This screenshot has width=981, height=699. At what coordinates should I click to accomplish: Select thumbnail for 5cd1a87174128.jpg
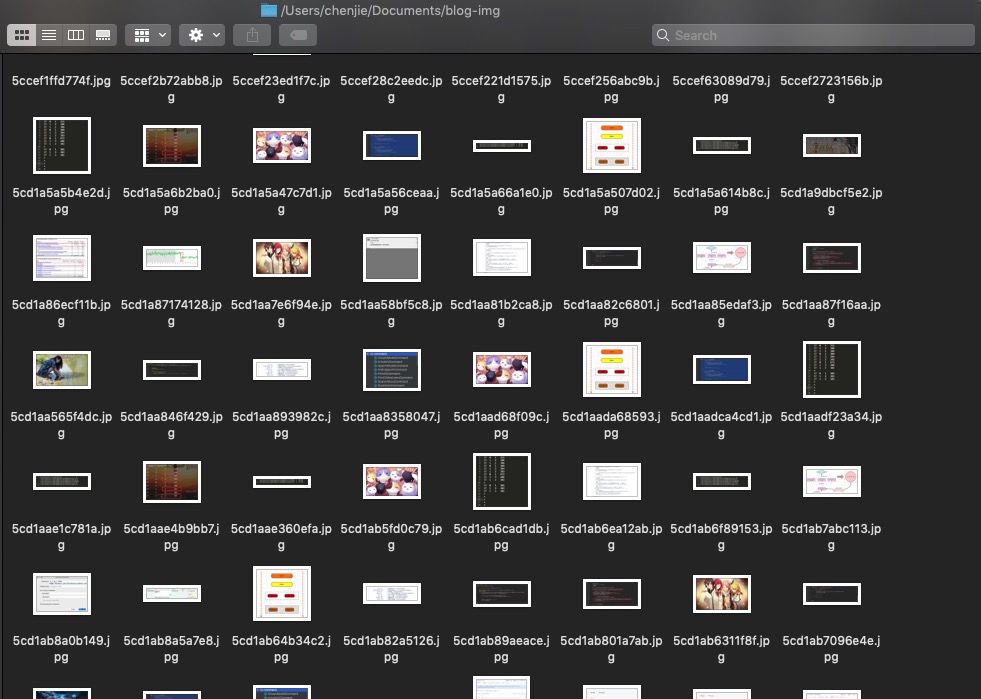tap(171, 257)
